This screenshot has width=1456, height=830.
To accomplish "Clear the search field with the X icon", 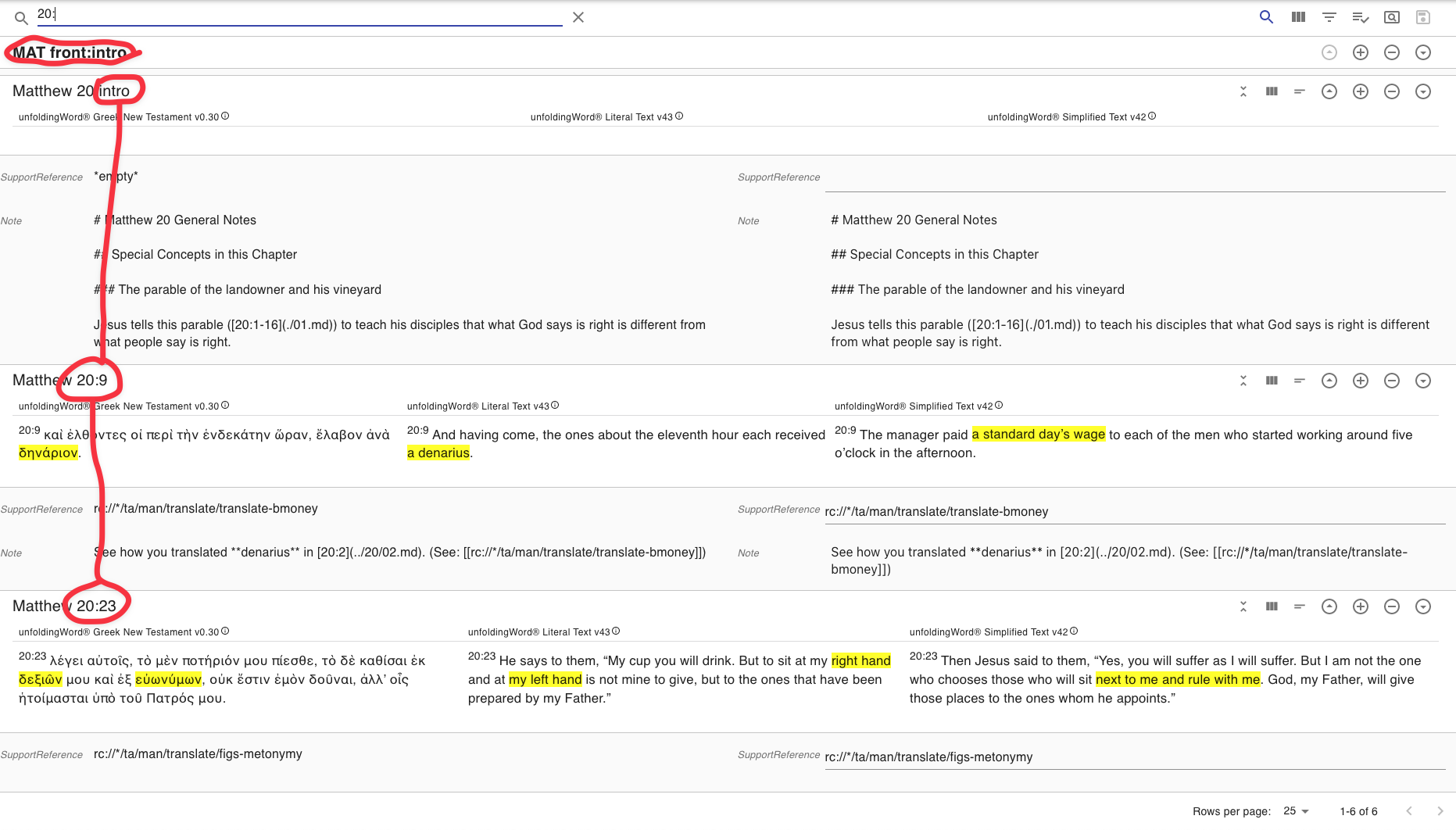I will 578,17.
